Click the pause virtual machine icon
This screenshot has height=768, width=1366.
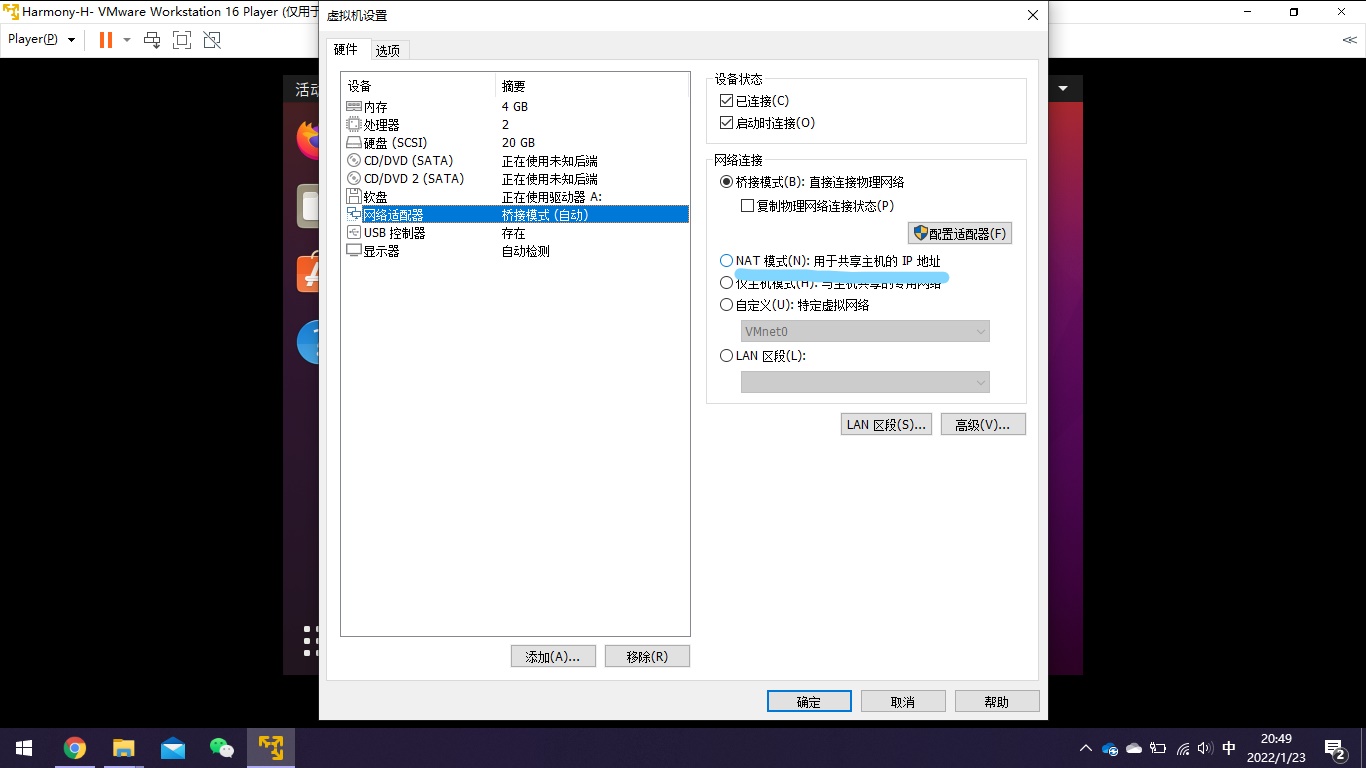[x=106, y=40]
